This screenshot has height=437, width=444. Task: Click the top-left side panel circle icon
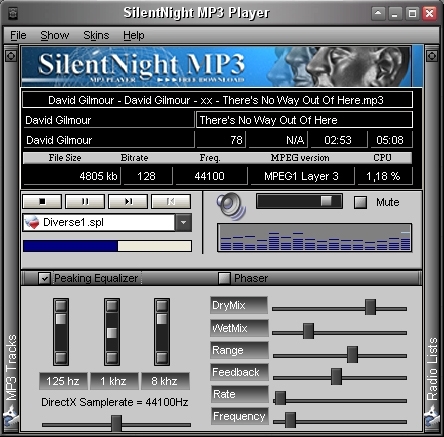pyautogui.click(x=11, y=56)
